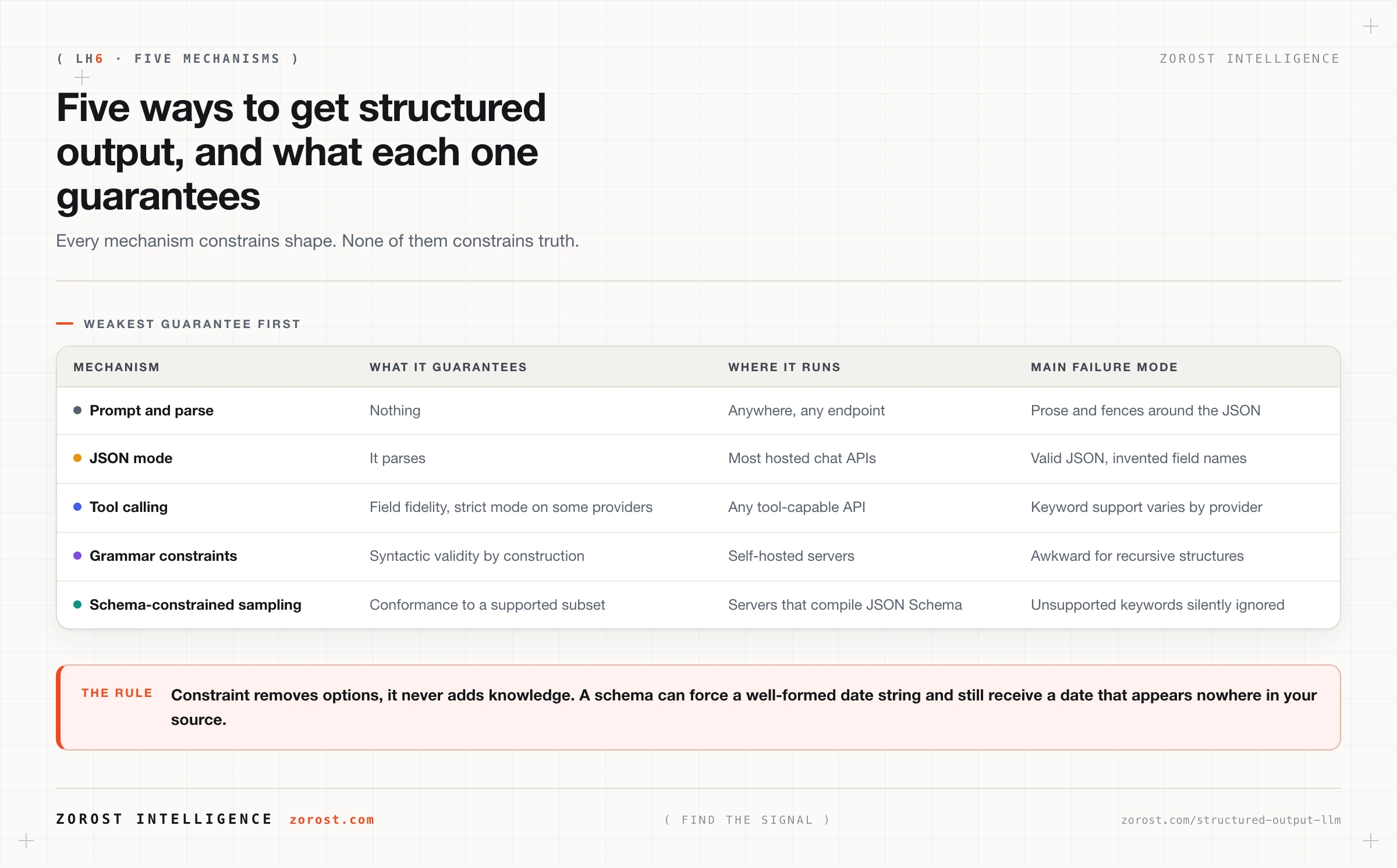Click the orange dot beside JSON mode

(77, 458)
